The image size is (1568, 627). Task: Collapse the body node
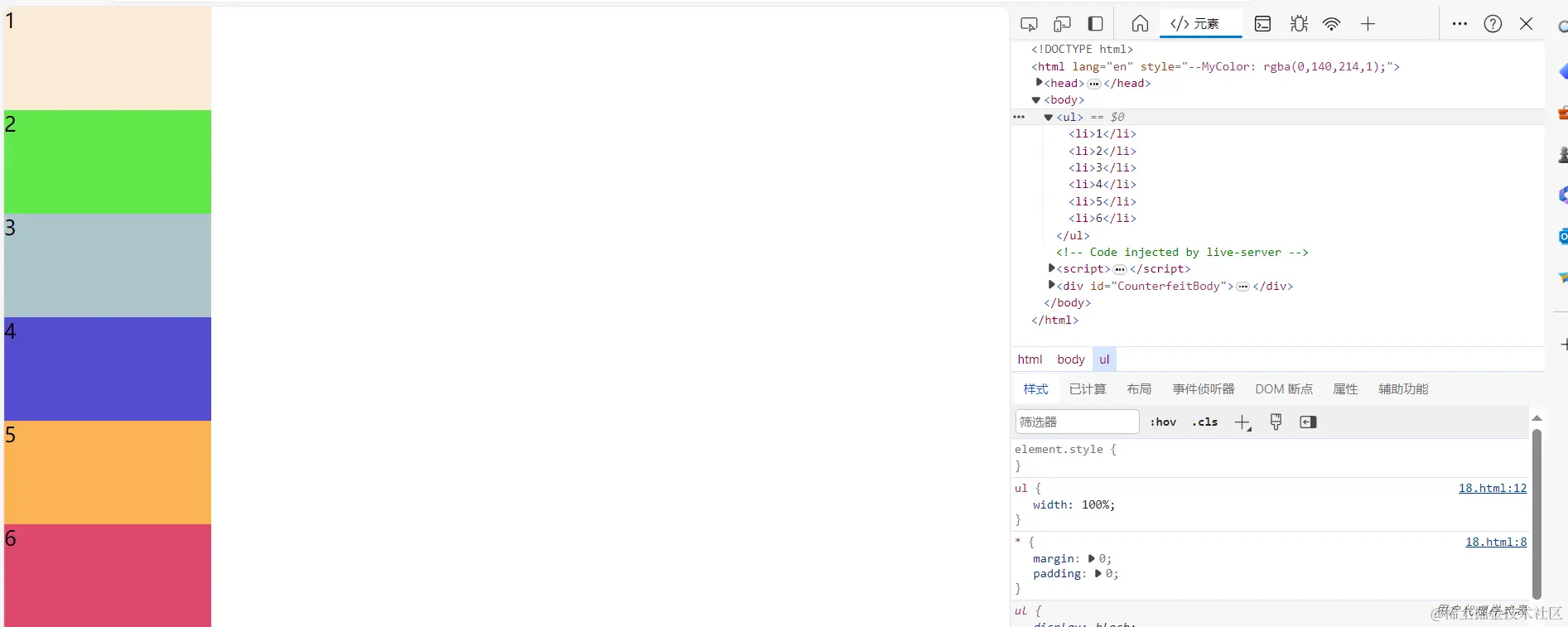1035,100
